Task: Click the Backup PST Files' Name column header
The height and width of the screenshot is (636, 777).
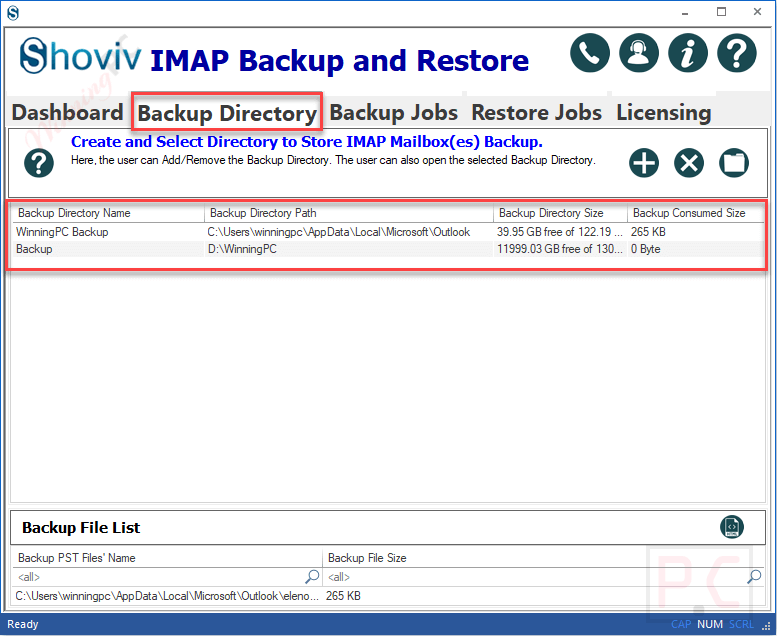Action: [x=167, y=558]
